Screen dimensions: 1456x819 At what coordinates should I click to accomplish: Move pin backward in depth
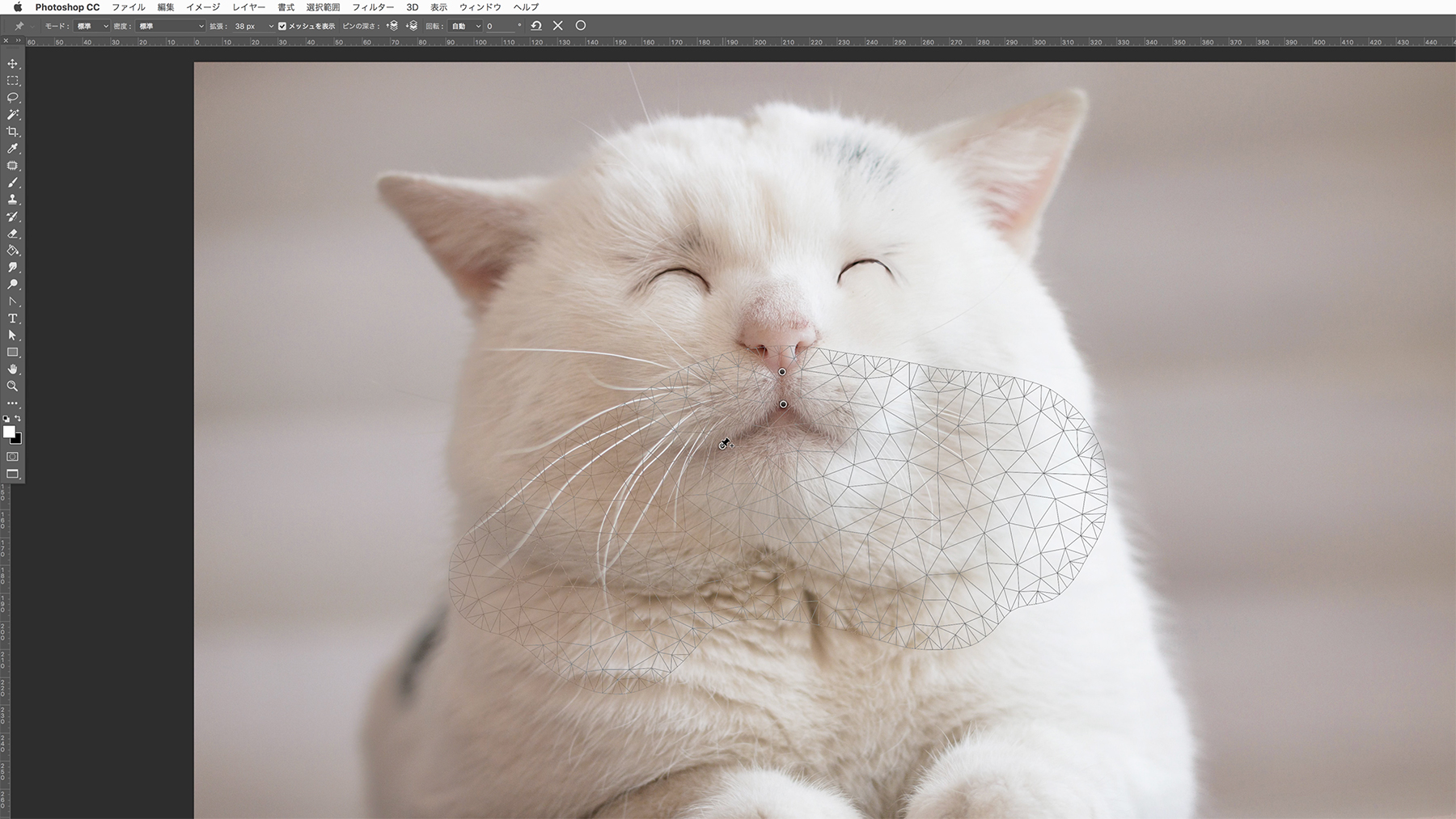pos(412,26)
